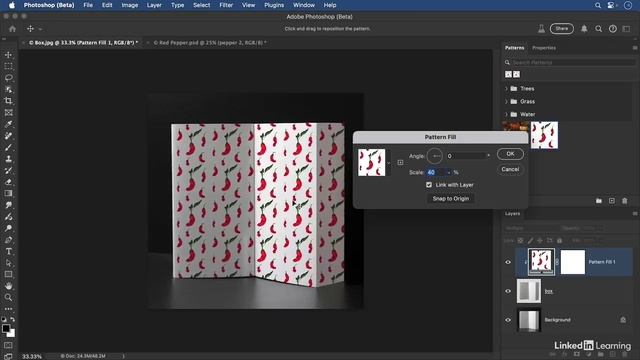This screenshot has width=640, height=360.
Task: Cancel the Pattern Fill dialog
Action: click(510, 169)
